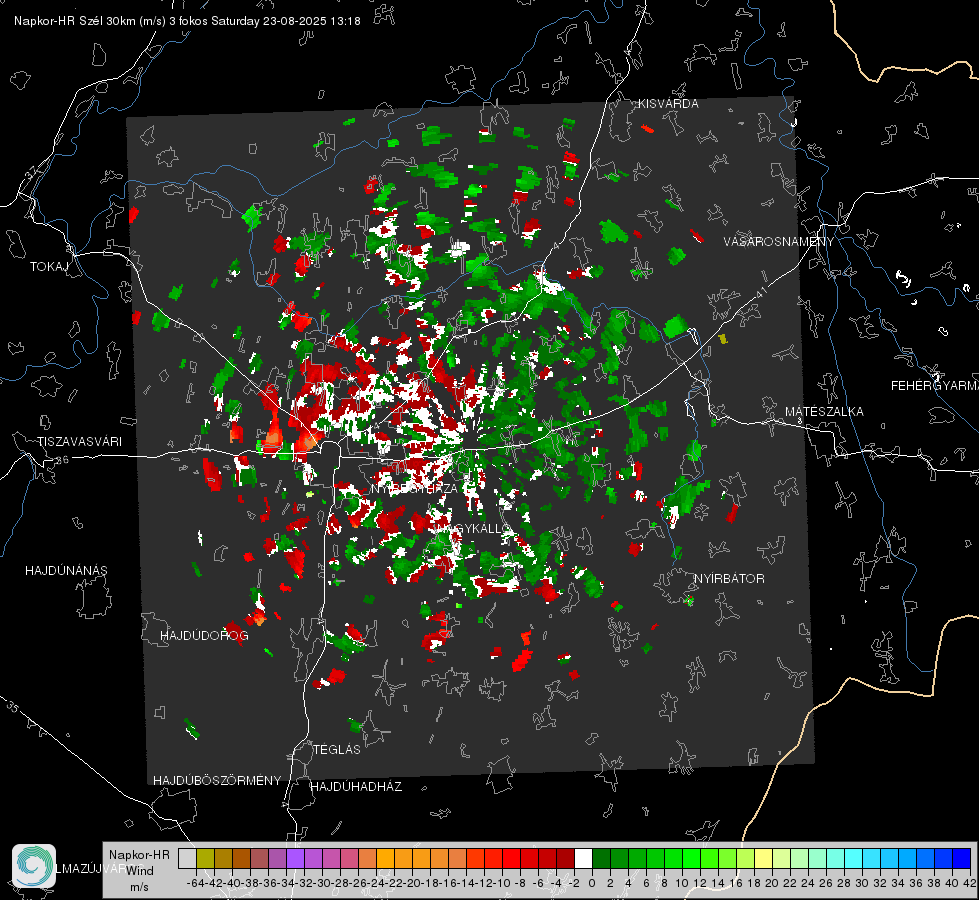Click the NYÍRBÁTOR town label
The height and width of the screenshot is (900, 979).
point(729,579)
